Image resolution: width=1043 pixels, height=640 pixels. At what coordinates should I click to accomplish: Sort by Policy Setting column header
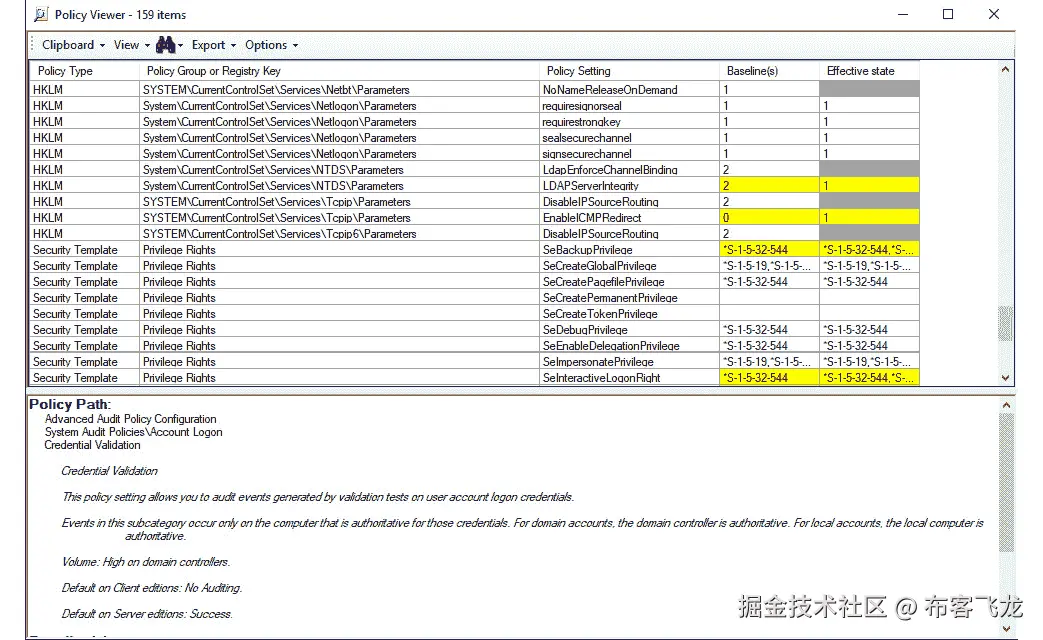coord(629,71)
